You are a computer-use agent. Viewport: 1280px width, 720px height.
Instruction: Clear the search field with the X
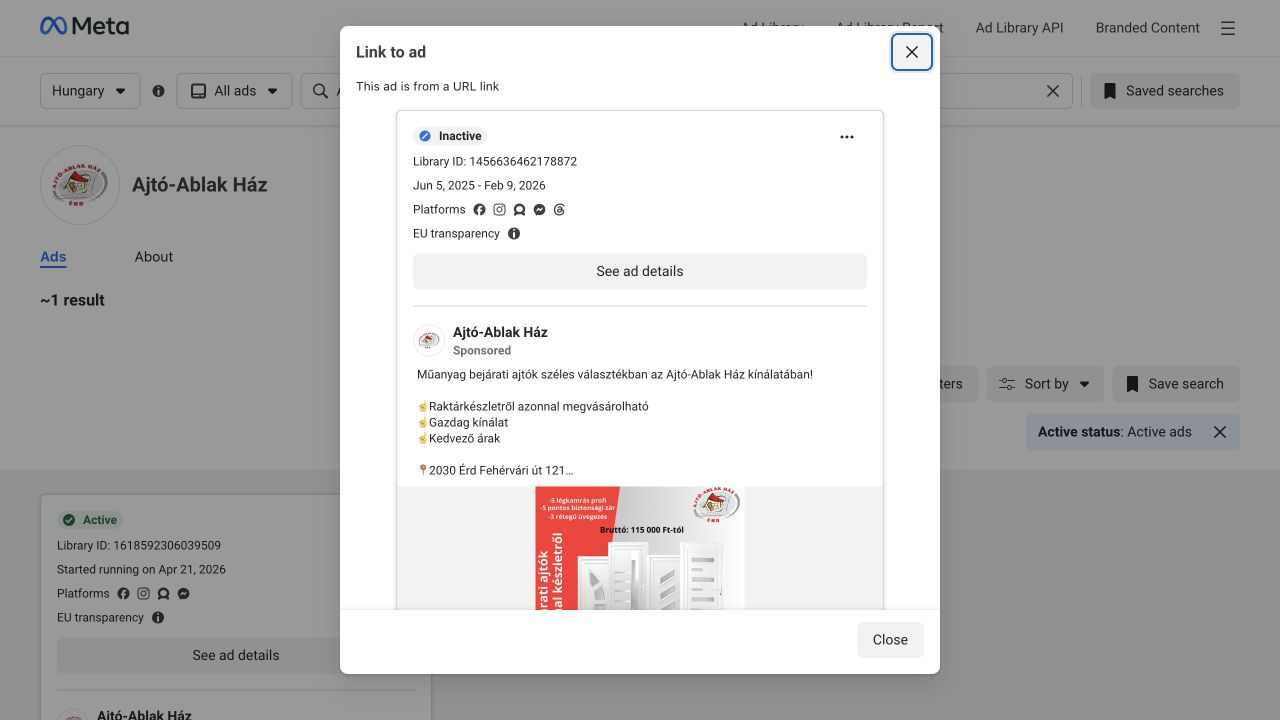click(1053, 91)
